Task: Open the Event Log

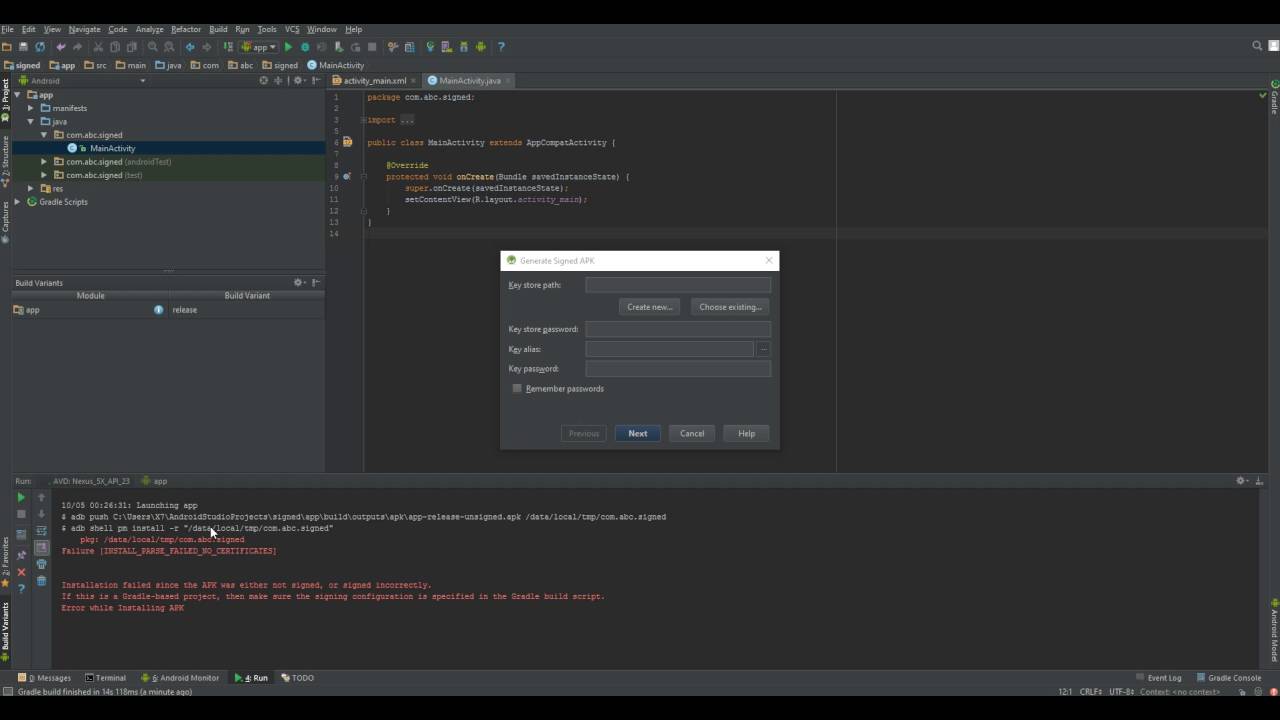Action: (1159, 678)
